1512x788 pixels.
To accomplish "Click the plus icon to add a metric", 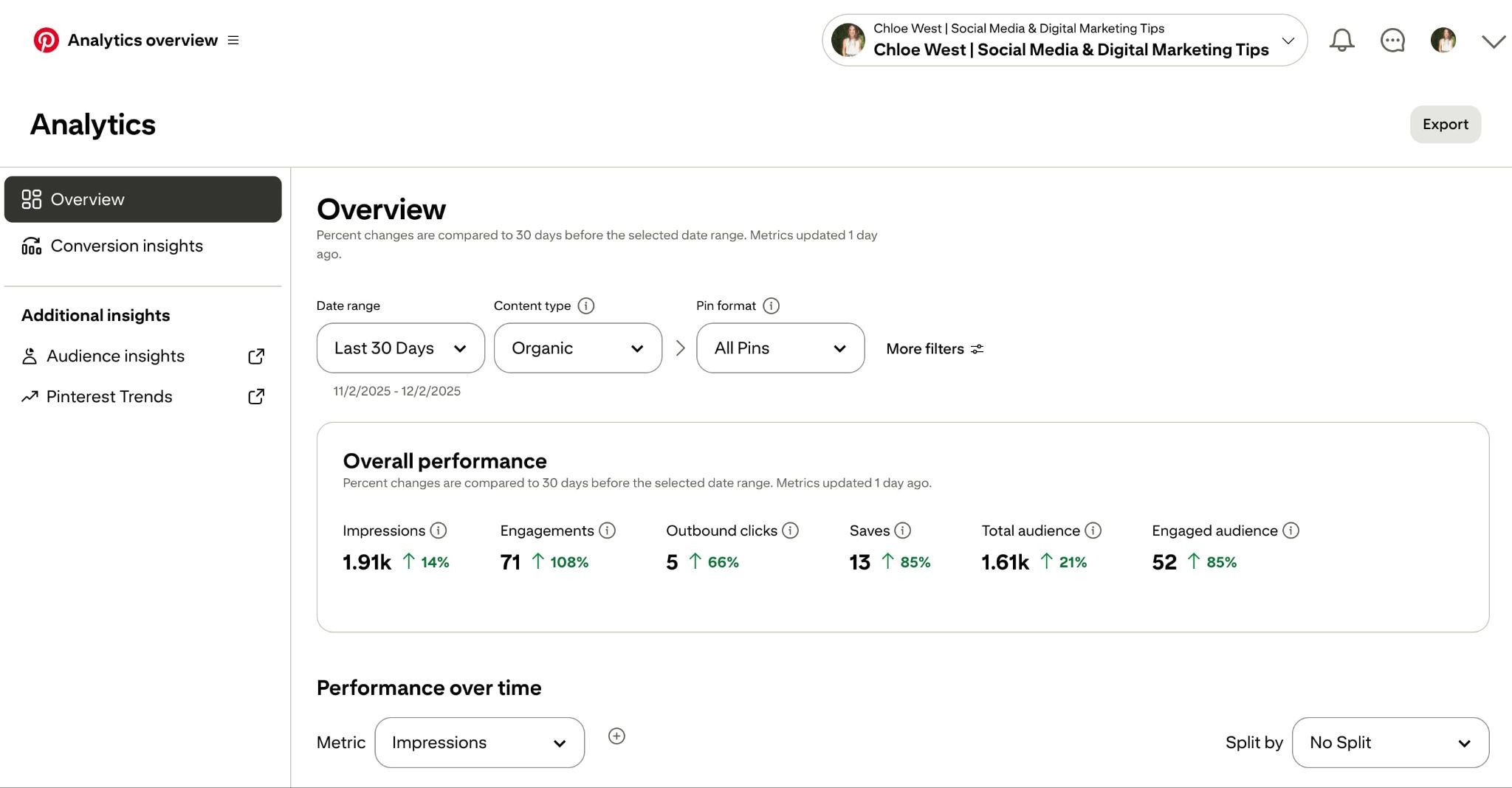I will point(616,736).
